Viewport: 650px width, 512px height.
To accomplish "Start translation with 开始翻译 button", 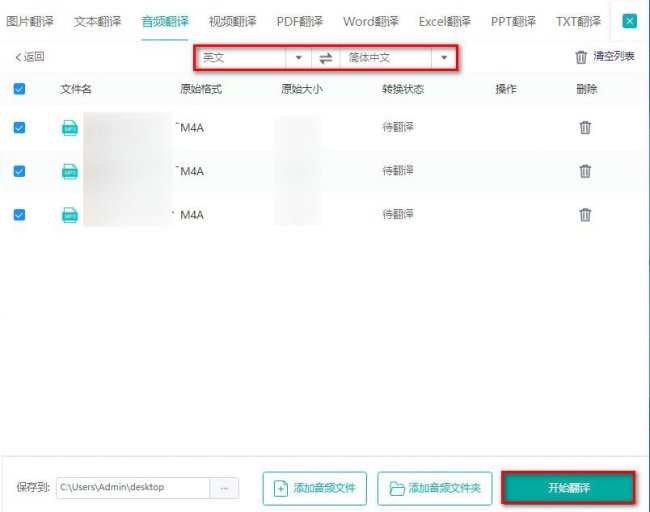I will tap(568, 488).
